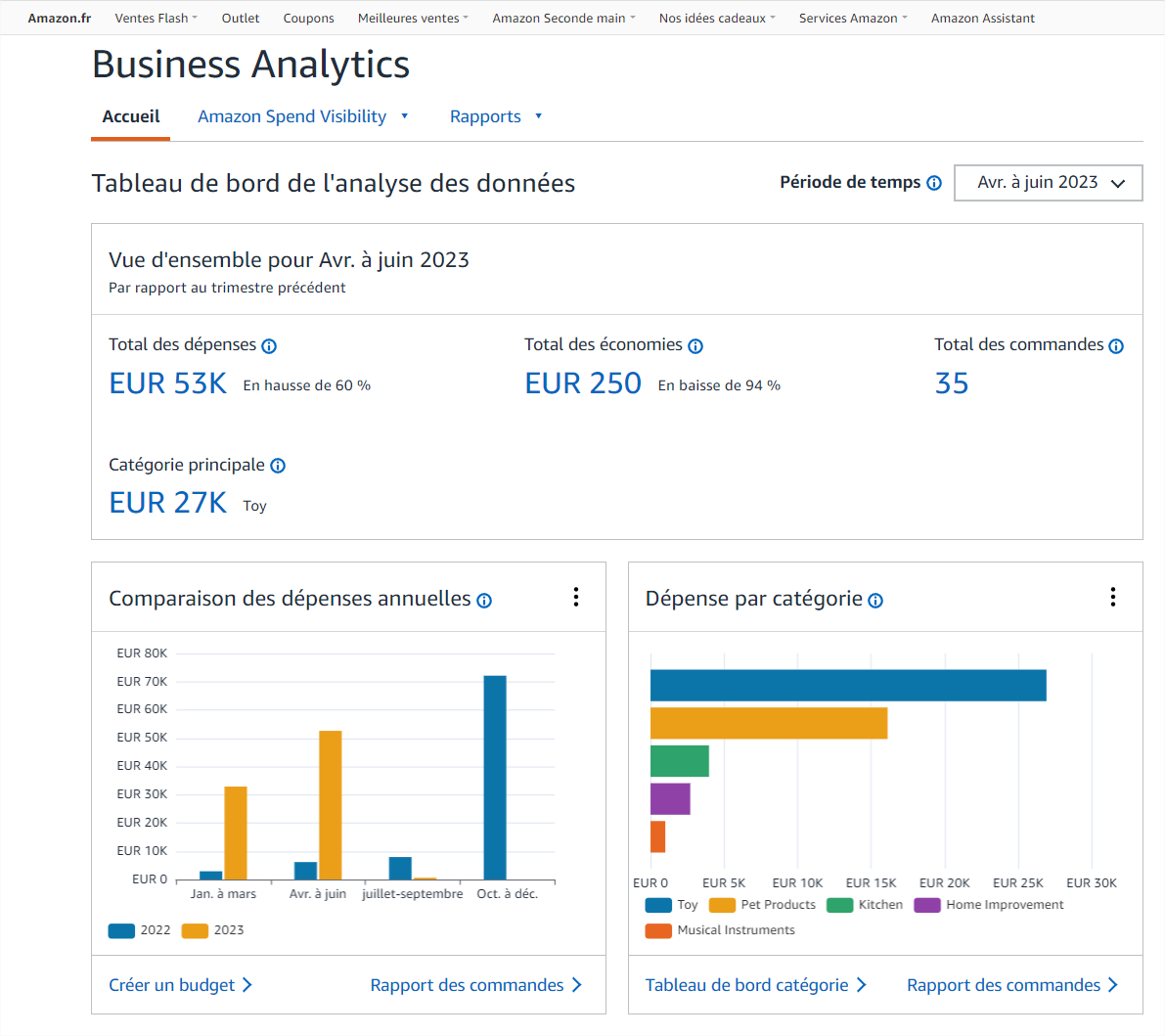Toggle the 2023 legend series

coord(213,930)
